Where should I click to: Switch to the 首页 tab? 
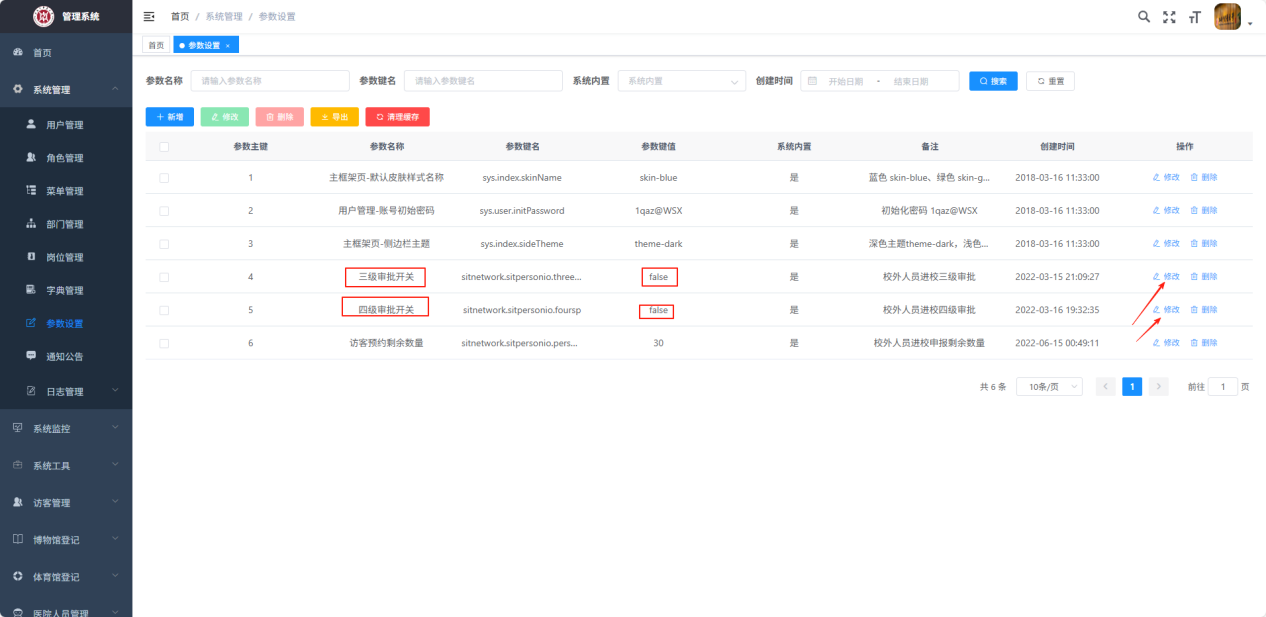[155, 46]
